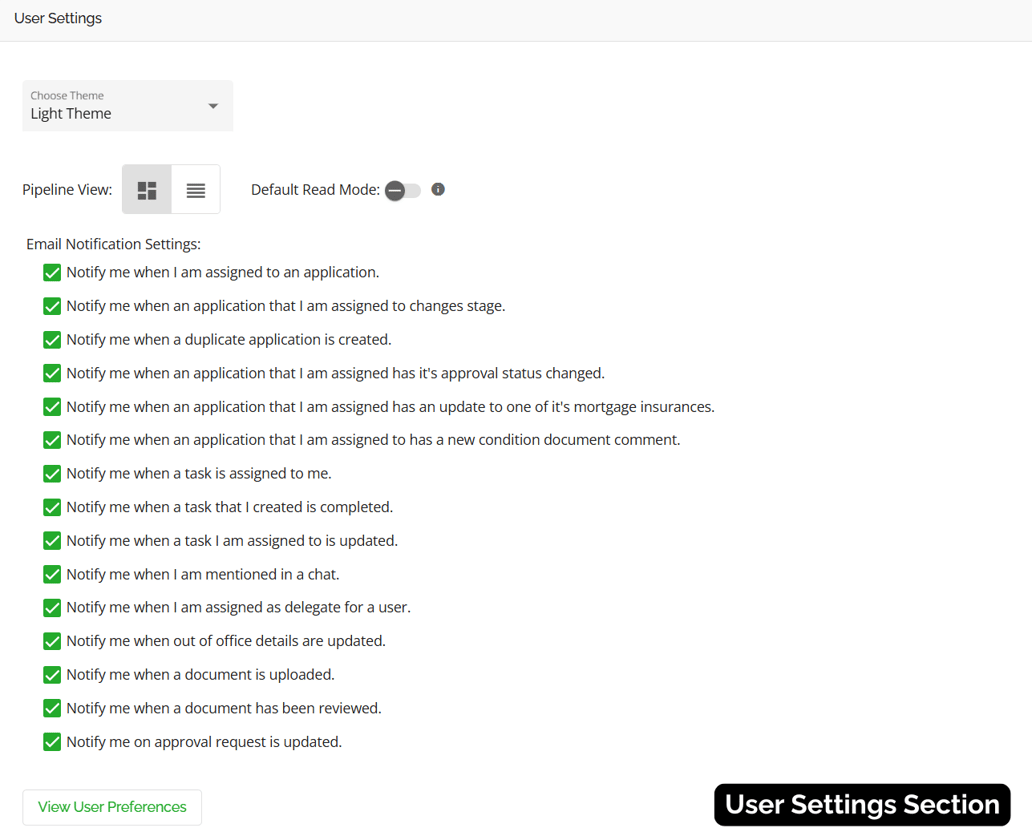The height and width of the screenshot is (840, 1032).
Task: Toggle the Default Read Mode switch
Action: 403,190
